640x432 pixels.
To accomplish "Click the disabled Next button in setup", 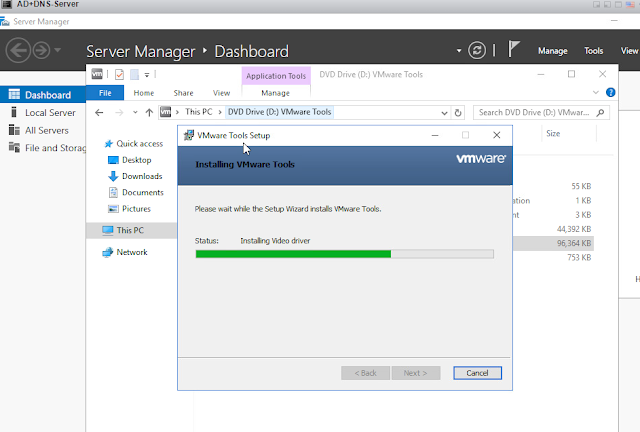I will (x=416, y=373).
